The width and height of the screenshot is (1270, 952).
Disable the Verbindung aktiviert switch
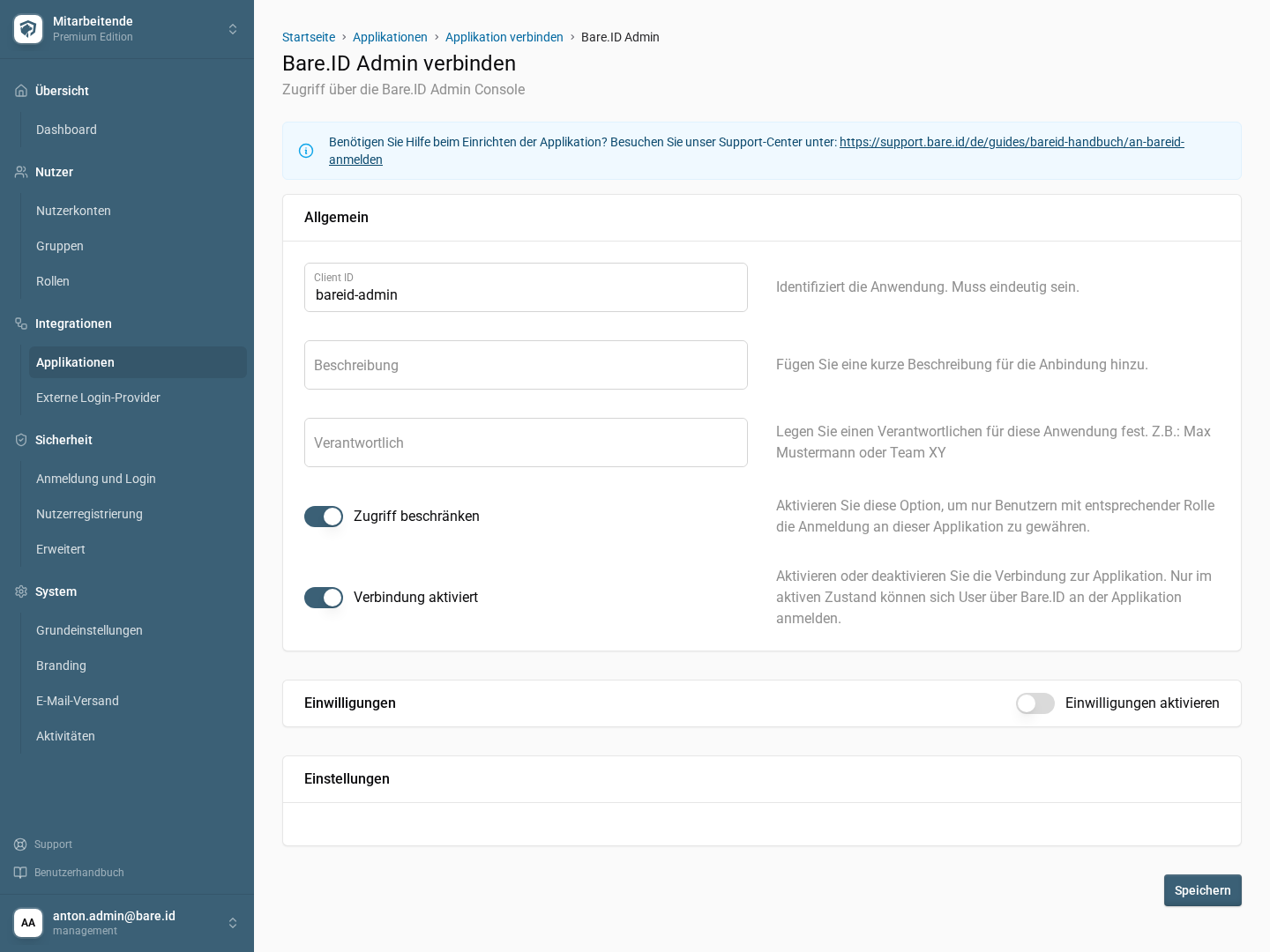tap(324, 598)
